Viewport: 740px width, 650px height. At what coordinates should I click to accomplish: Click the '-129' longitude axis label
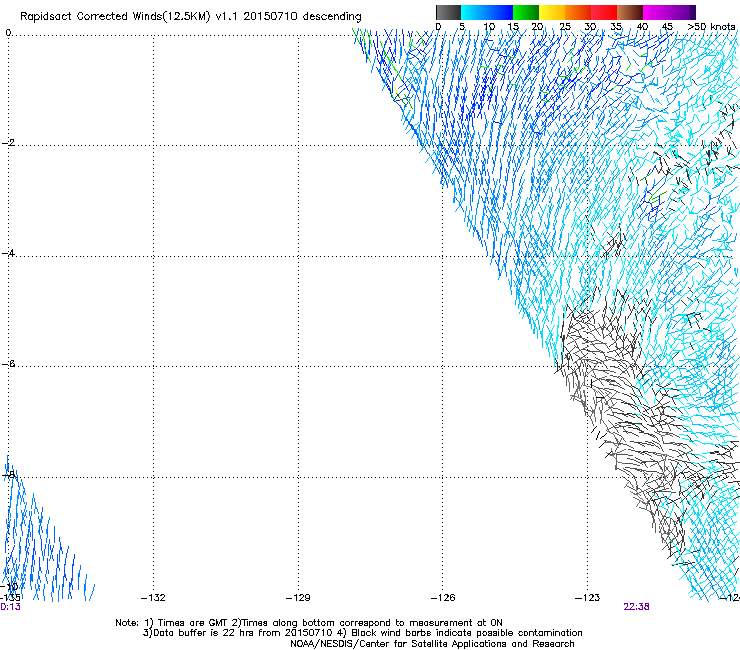[298, 598]
